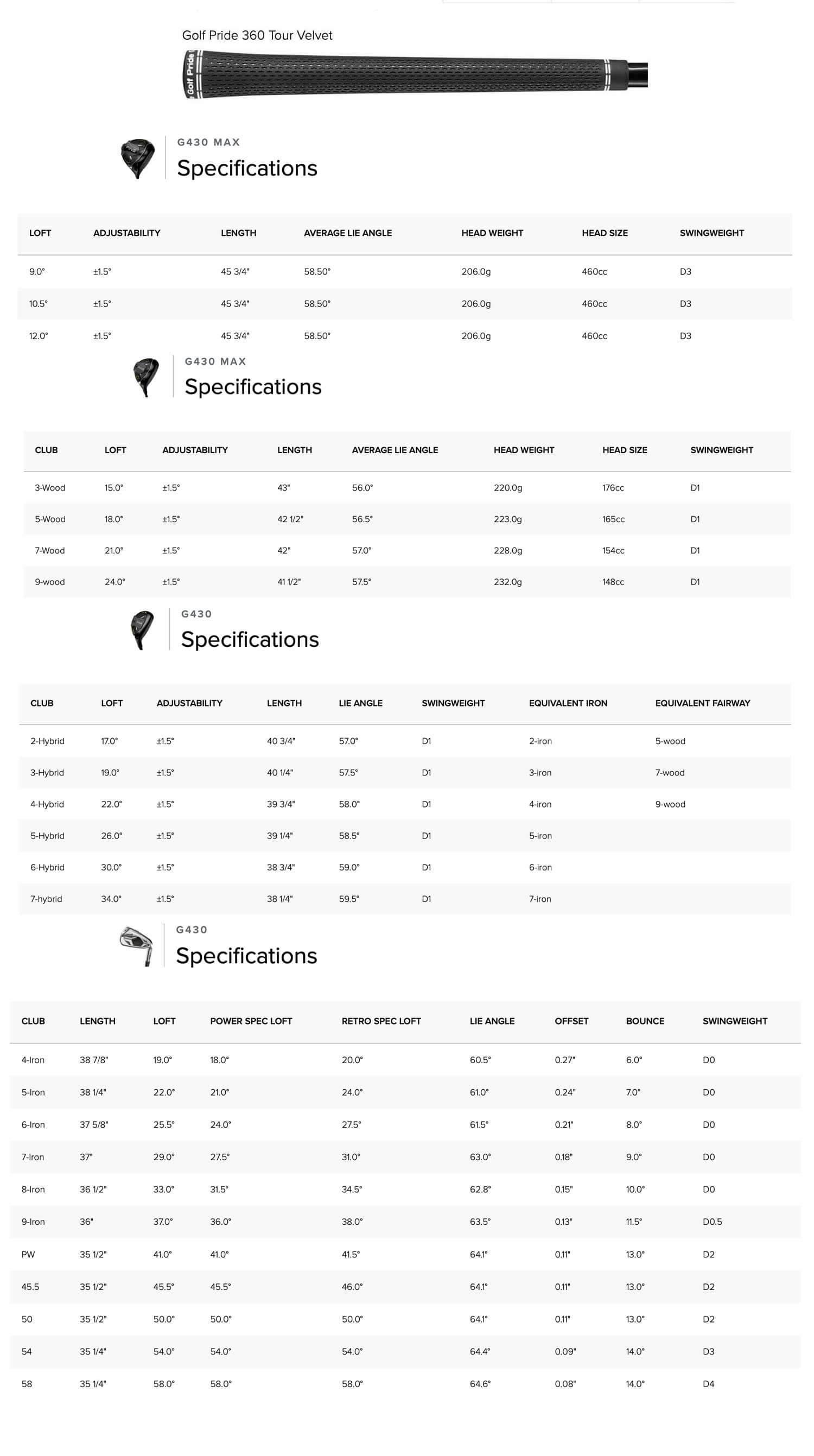Screen dimensions: 814x1456
Task: Click the RETRO SPEC LOFT column header
Action: [x=381, y=1021]
